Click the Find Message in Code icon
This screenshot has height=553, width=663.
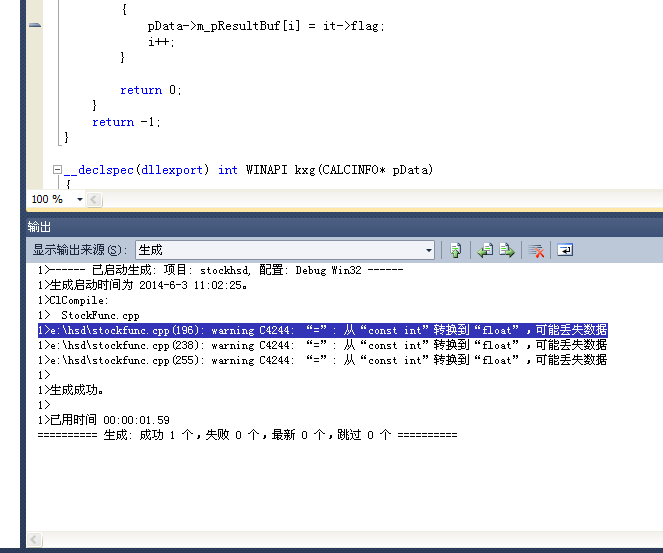click(455, 250)
